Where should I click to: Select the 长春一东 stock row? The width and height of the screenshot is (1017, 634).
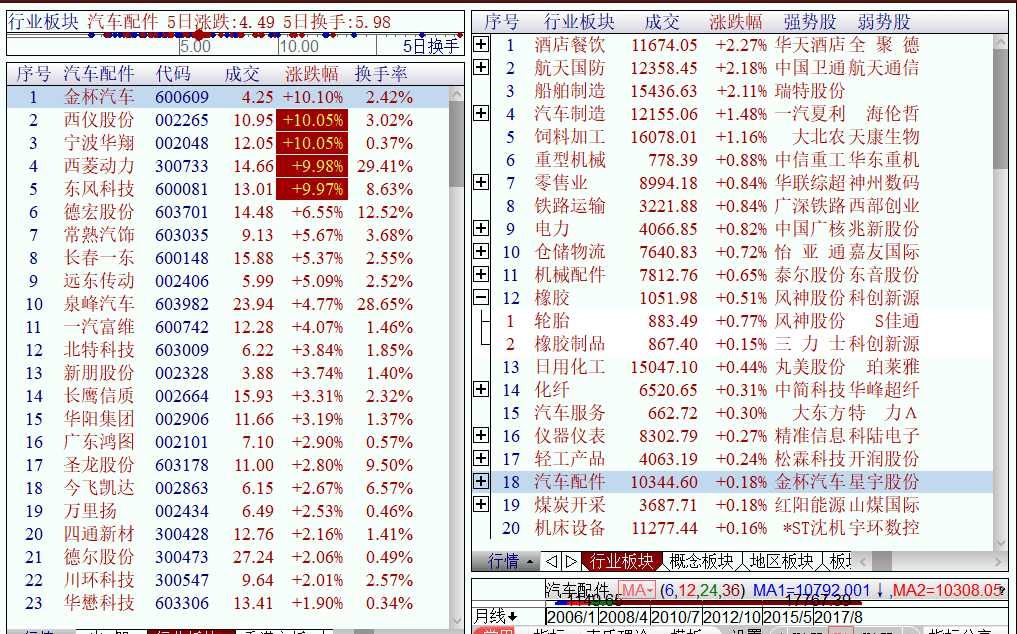[228, 258]
